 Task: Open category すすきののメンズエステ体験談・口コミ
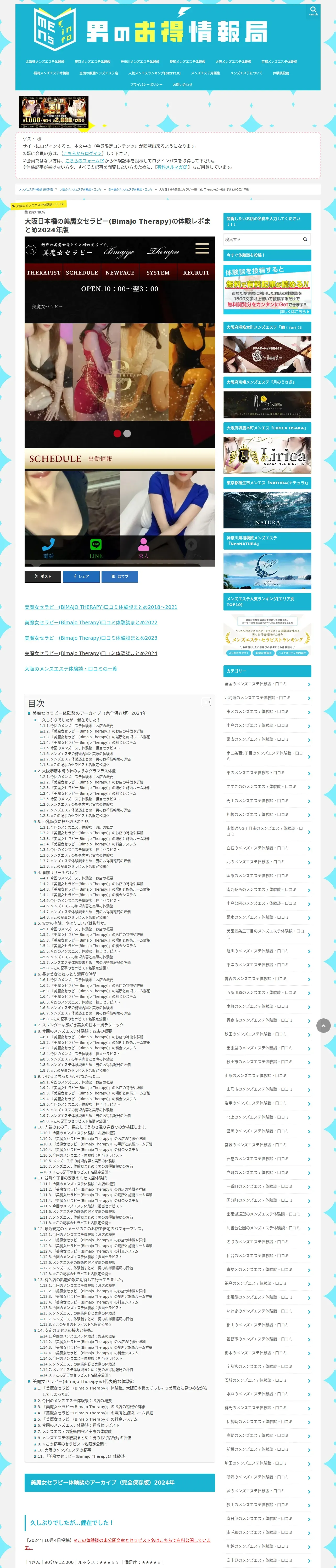(x=267, y=787)
